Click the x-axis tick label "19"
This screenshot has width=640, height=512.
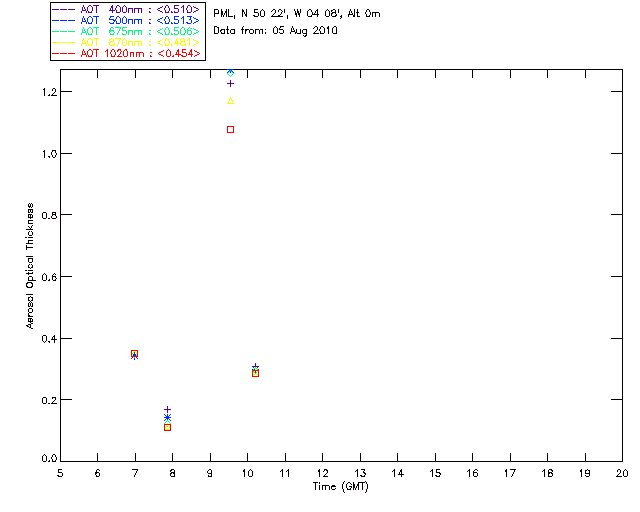pyautogui.click(x=585, y=473)
